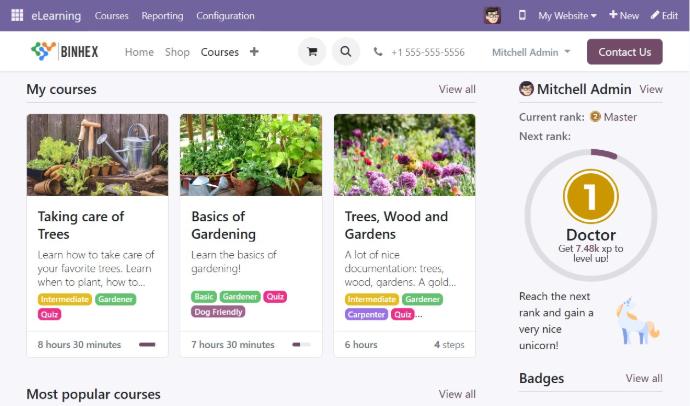Click Basics of Gardening progress bar

tap(300, 344)
